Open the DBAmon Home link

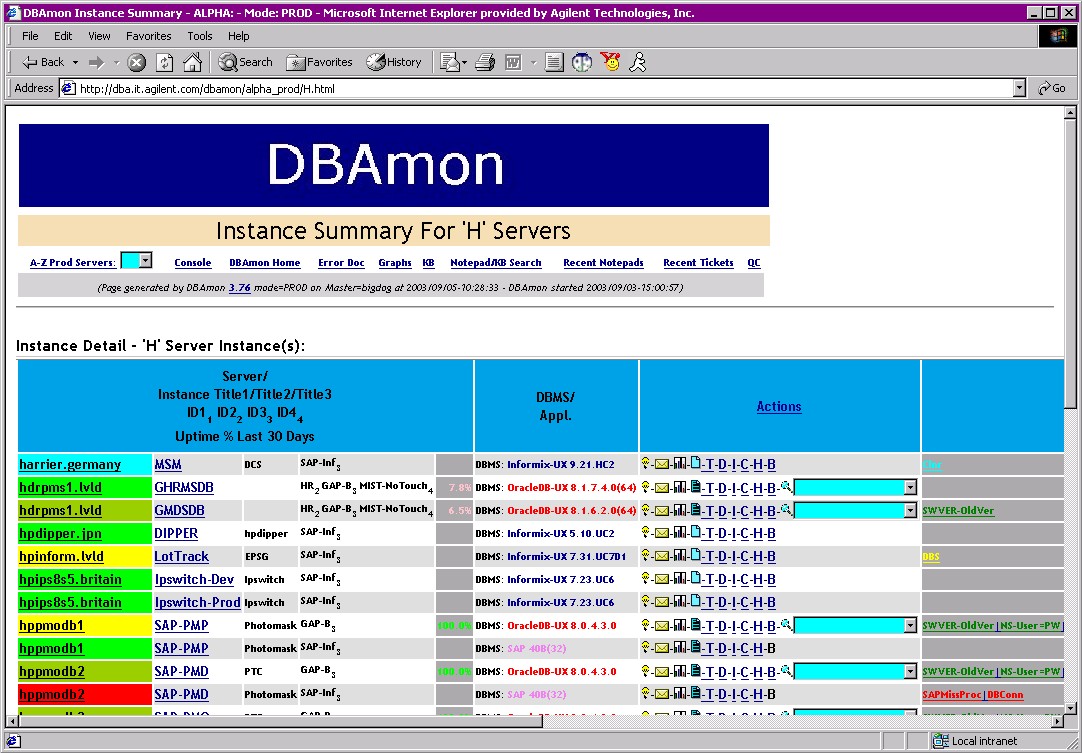click(x=265, y=262)
